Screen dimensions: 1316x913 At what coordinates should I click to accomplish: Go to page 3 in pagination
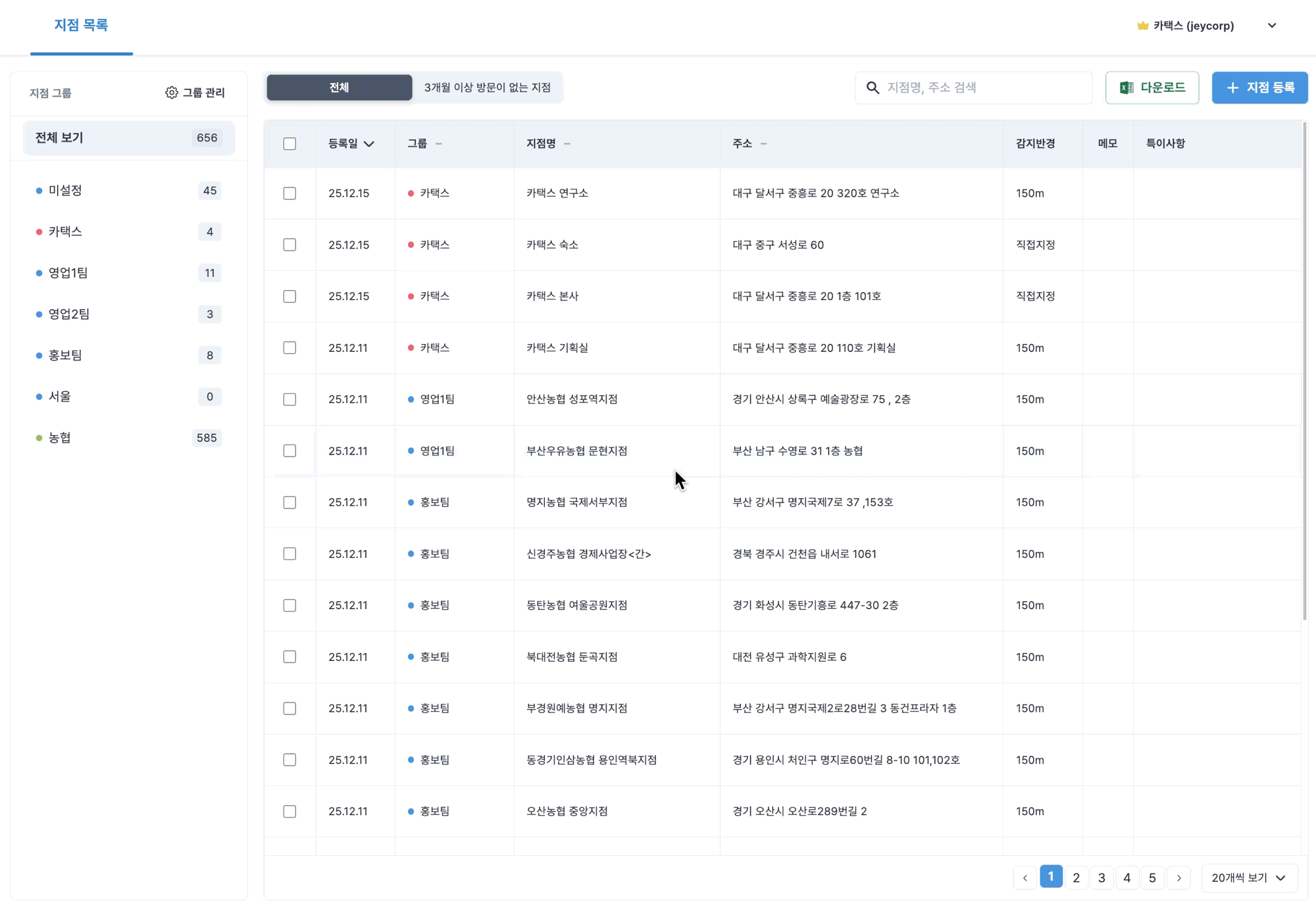tap(1101, 877)
